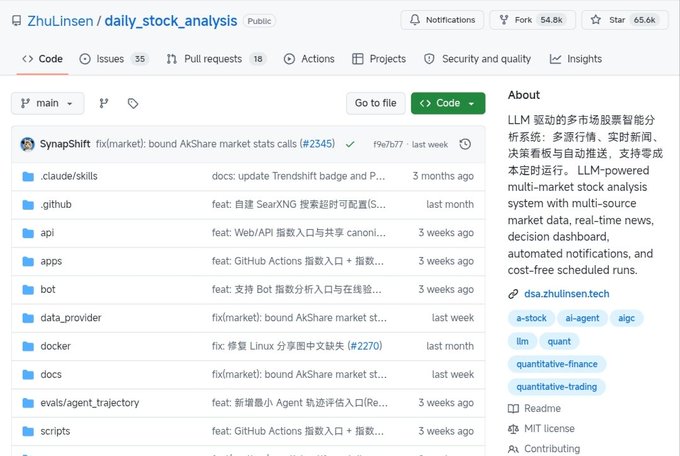Switch to the Actions tab
Viewport: 680px width, 456px height.
tap(309, 59)
